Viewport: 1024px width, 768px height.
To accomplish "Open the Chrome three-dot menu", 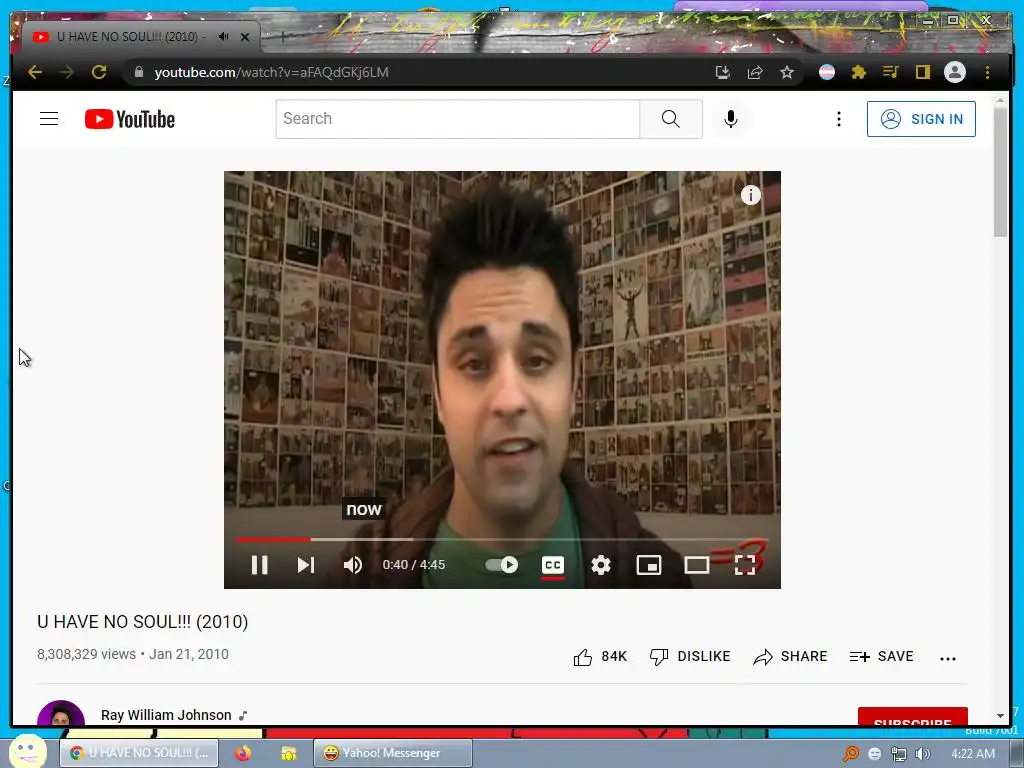I will click(x=987, y=72).
